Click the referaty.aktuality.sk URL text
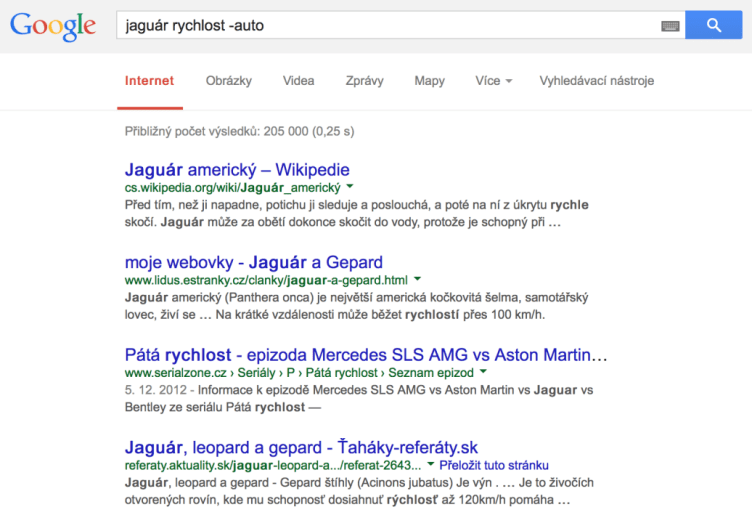Viewport: 752px width, 523px height. tap(273, 465)
